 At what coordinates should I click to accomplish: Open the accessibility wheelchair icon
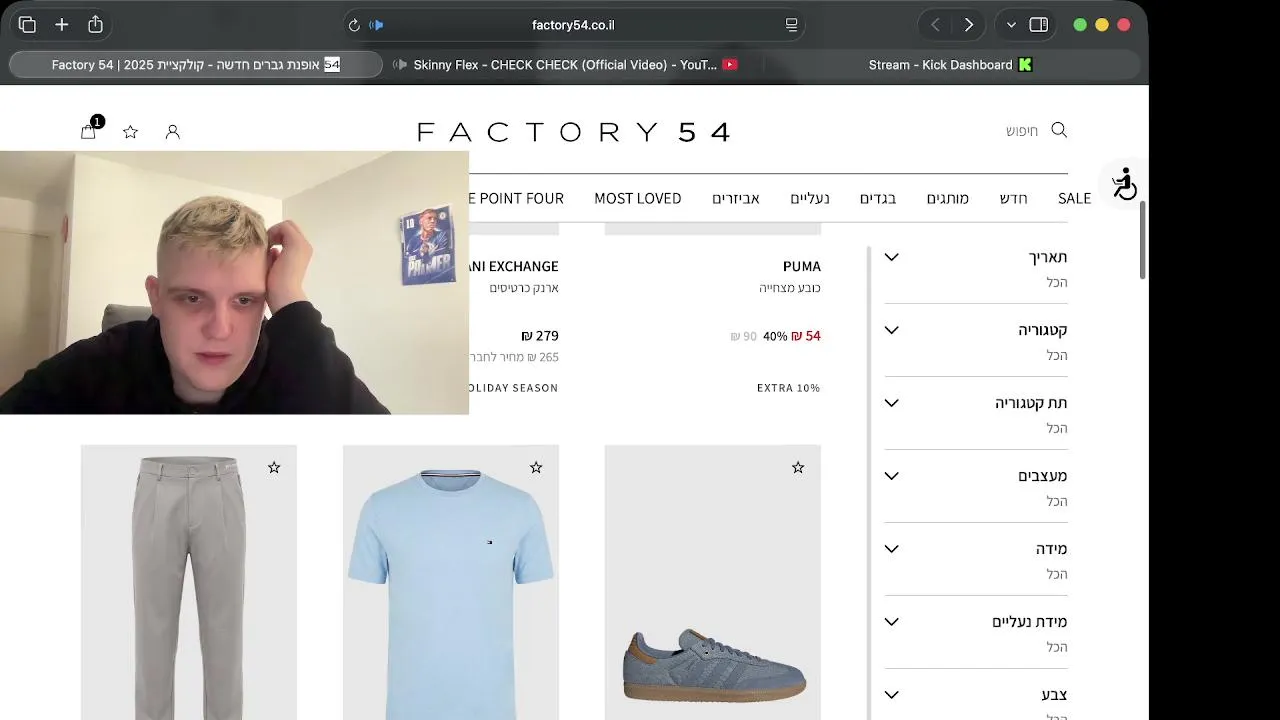(1125, 184)
